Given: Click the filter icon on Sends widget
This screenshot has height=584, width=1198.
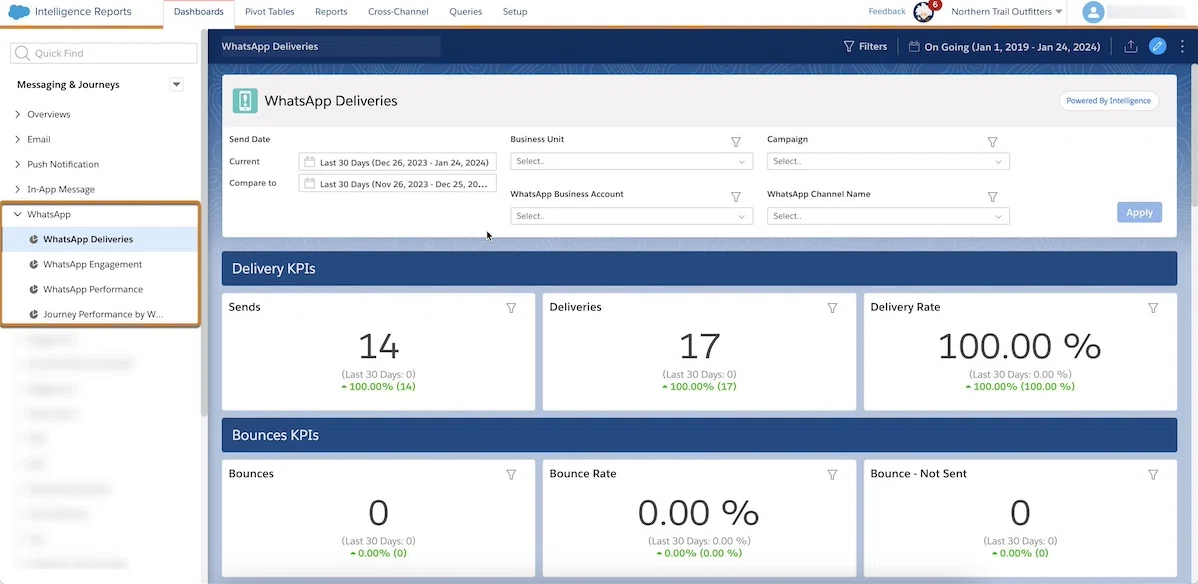Looking at the screenshot, I should (511, 308).
